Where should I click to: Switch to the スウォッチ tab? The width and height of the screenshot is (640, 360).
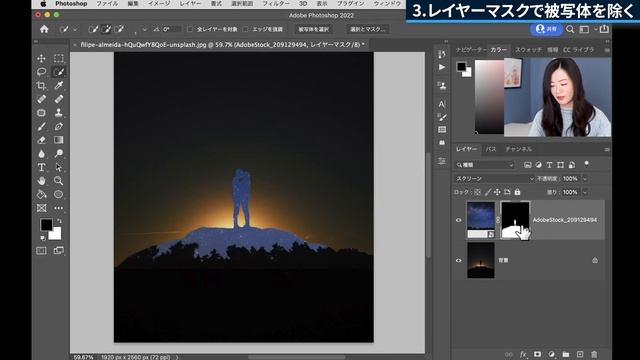click(528, 50)
